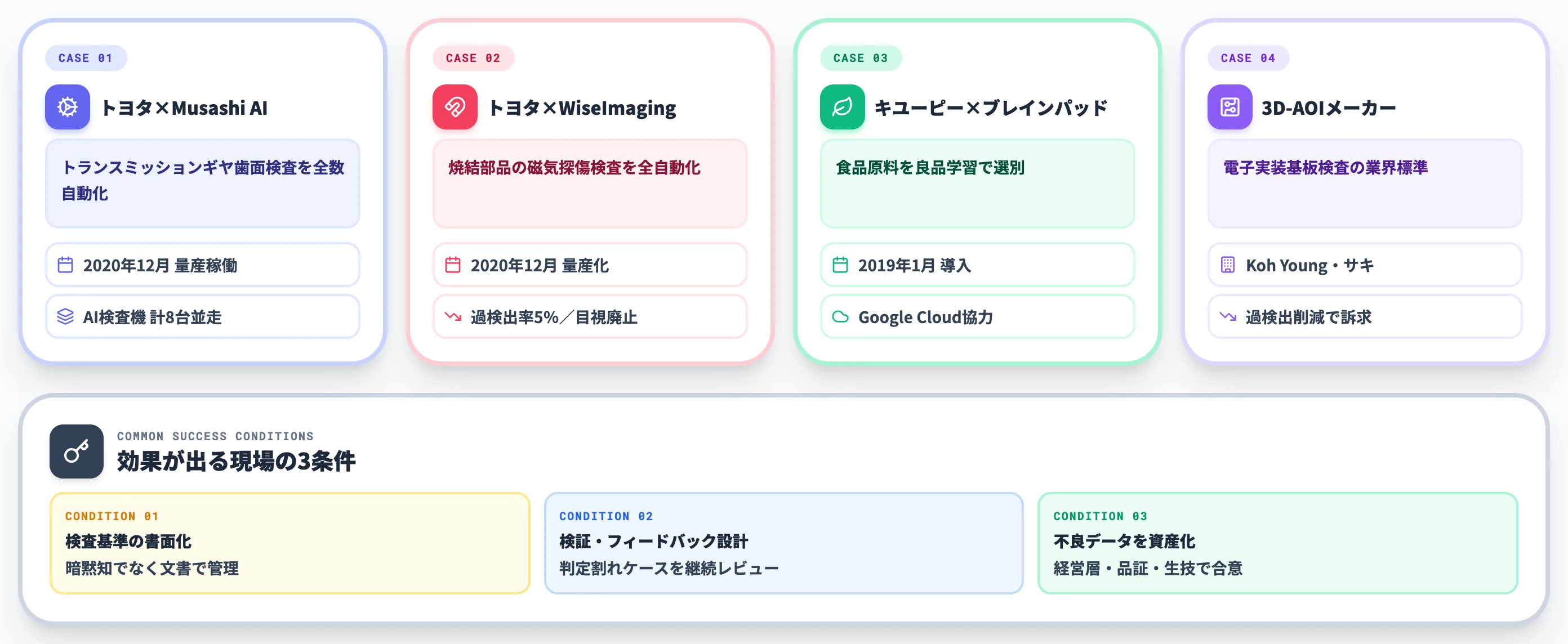This screenshot has height=644, width=1568.
Task: Click the CONDITION 01 label
Action: [x=112, y=516]
